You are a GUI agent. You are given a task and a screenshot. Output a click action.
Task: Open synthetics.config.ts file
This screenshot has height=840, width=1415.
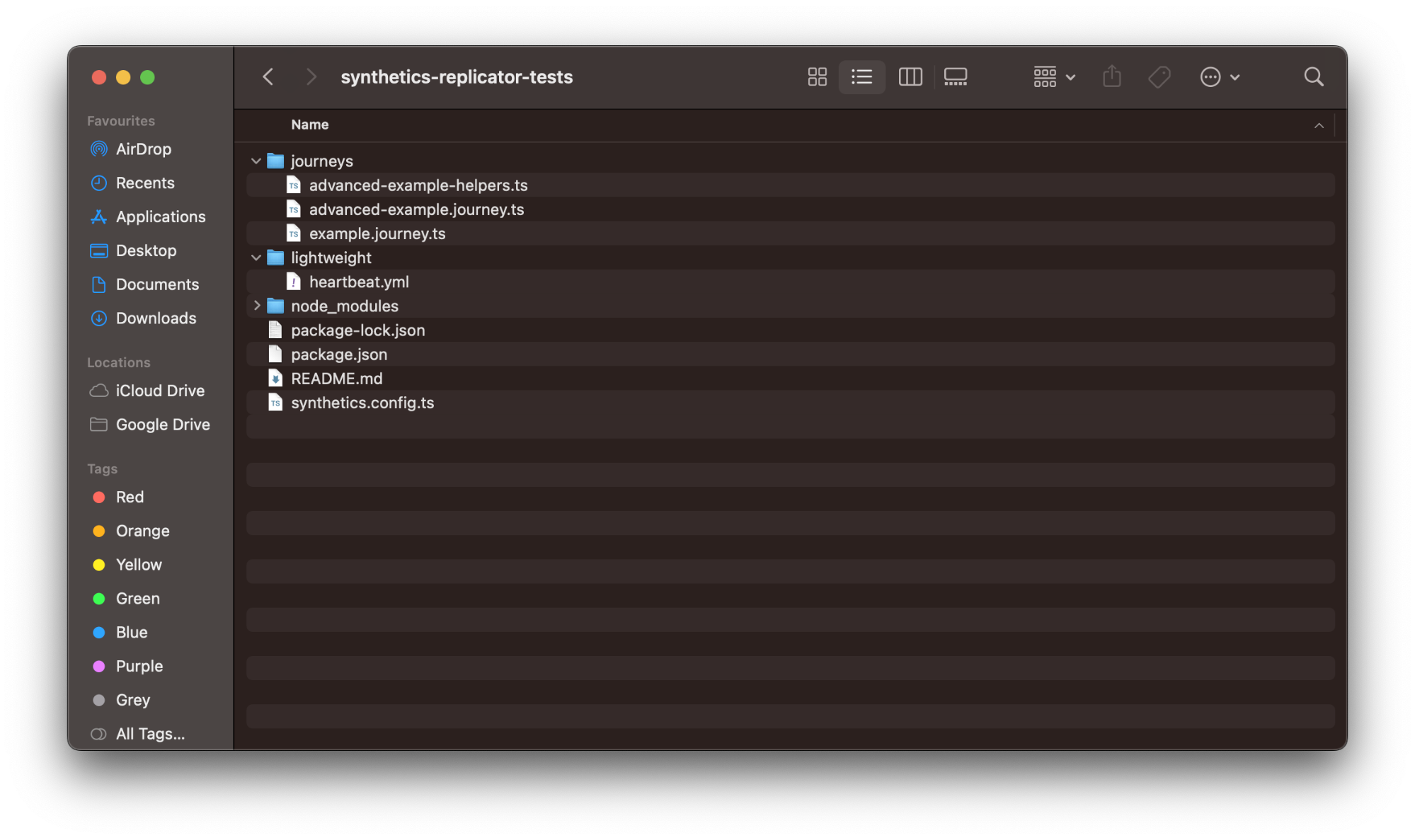tap(362, 402)
